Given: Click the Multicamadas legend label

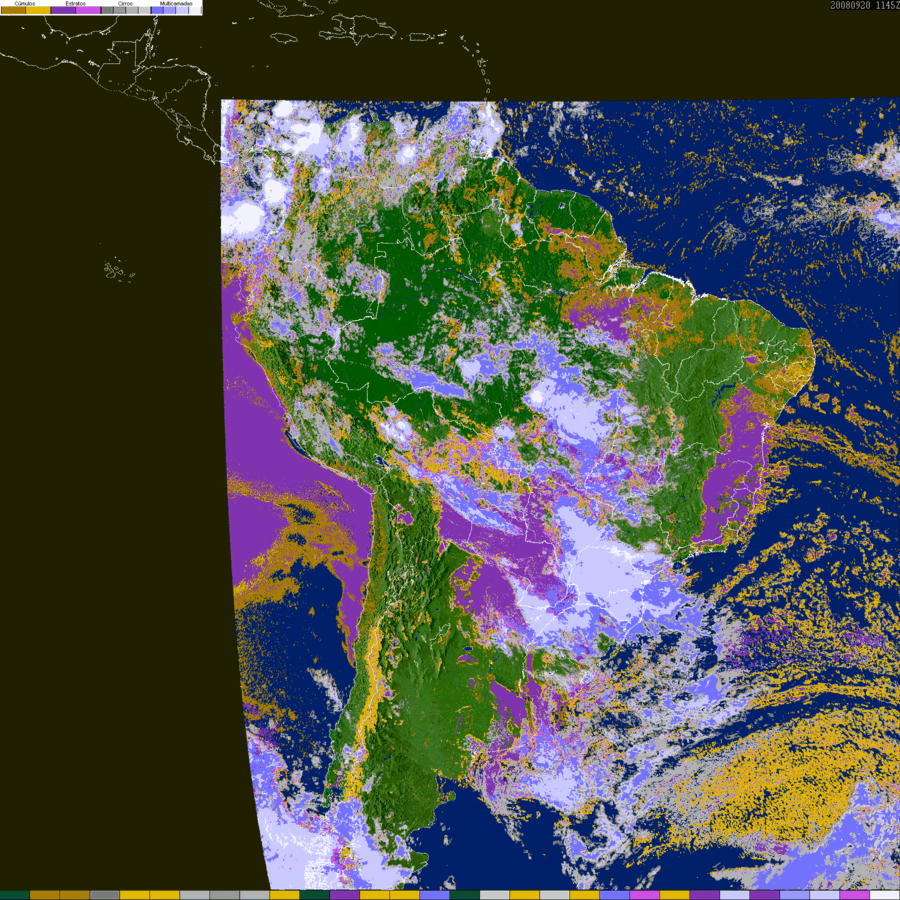Looking at the screenshot, I should (x=176, y=3).
